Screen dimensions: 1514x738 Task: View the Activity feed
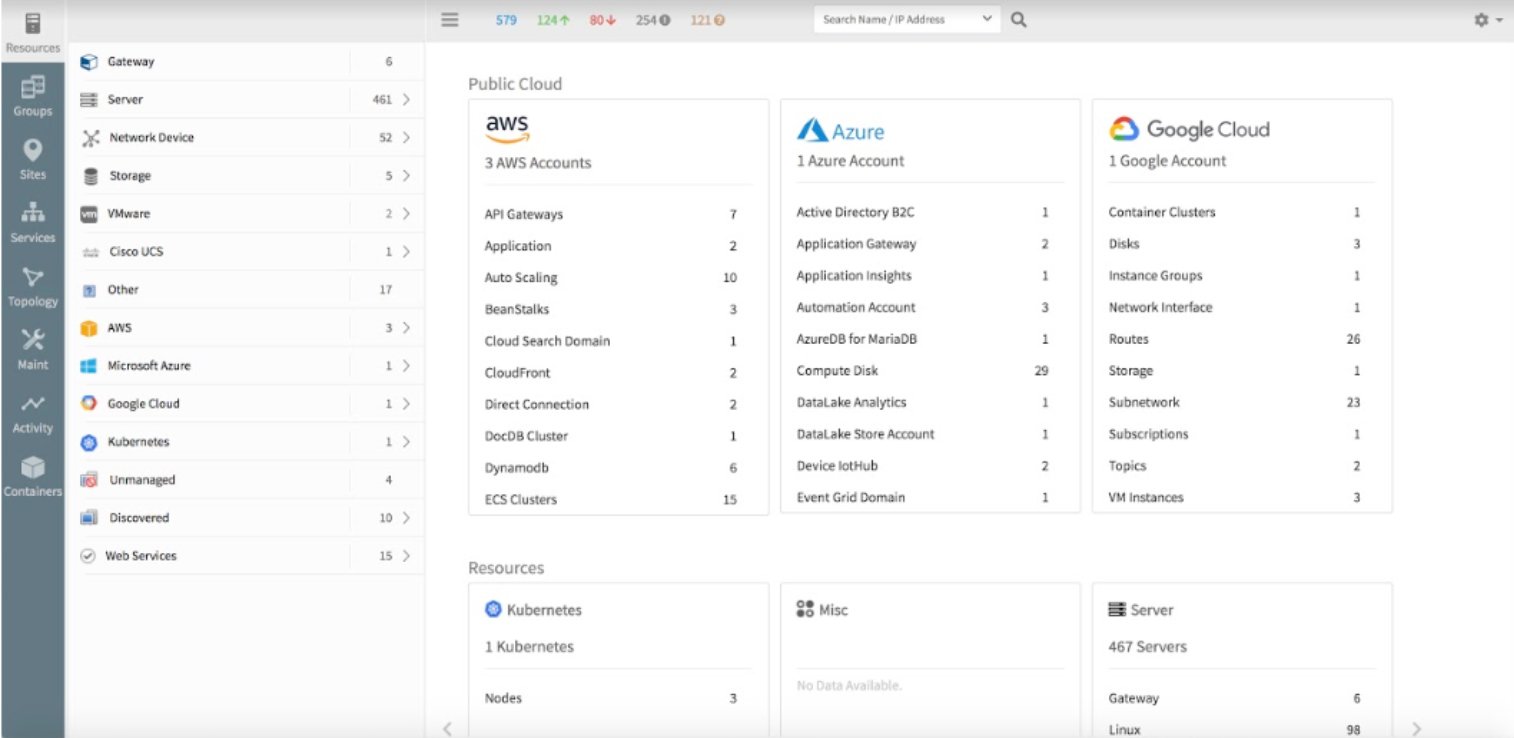pyautogui.click(x=33, y=412)
